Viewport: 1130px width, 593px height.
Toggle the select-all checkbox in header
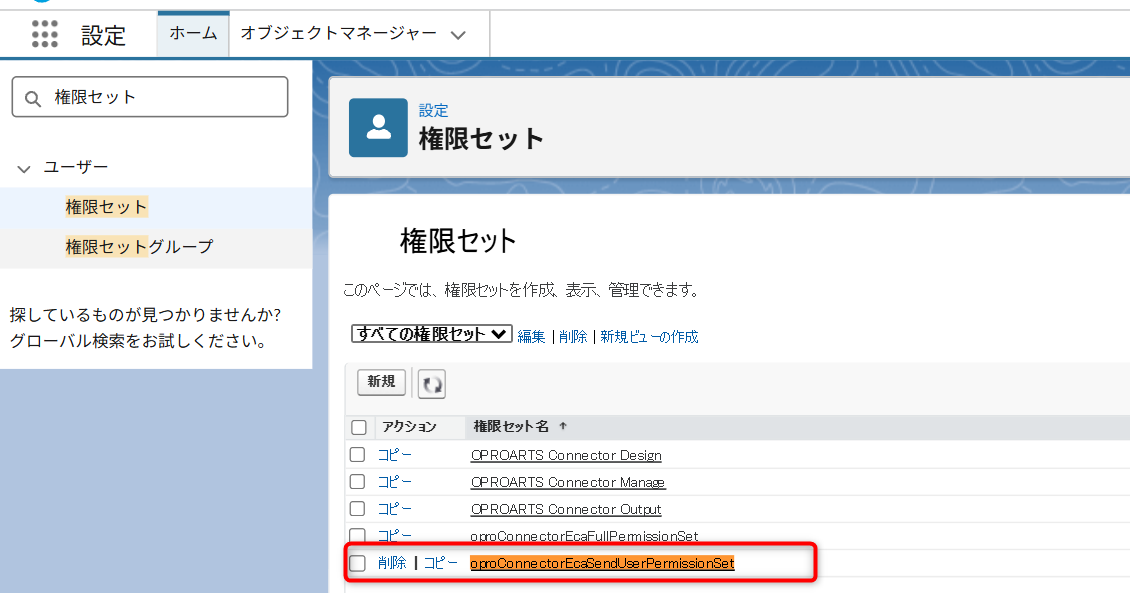[x=359, y=427]
